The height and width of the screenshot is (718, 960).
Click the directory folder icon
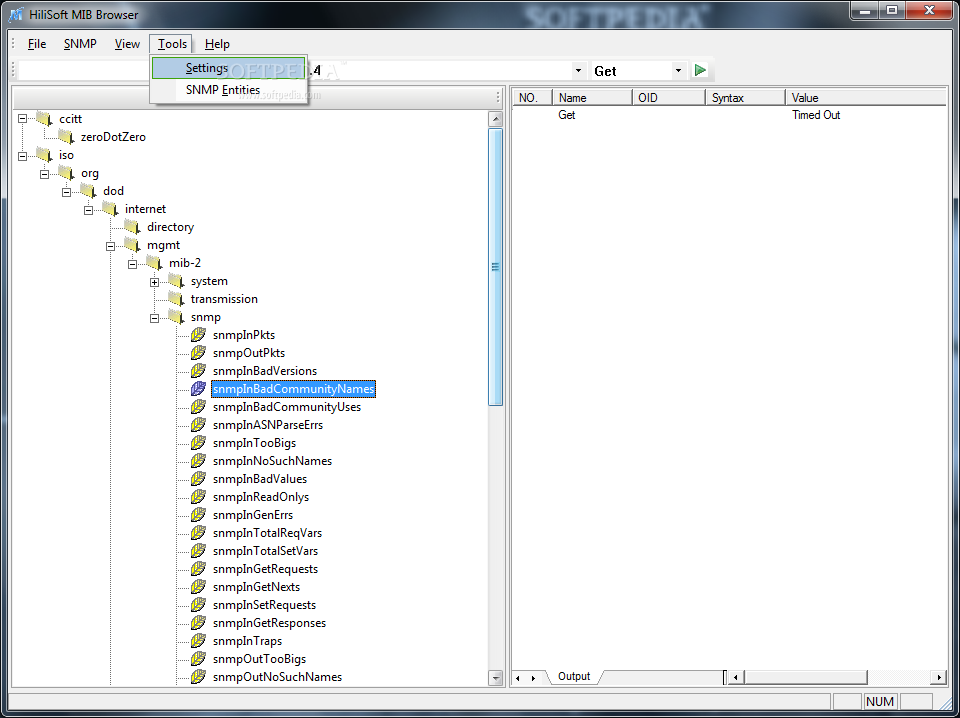(132, 226)
